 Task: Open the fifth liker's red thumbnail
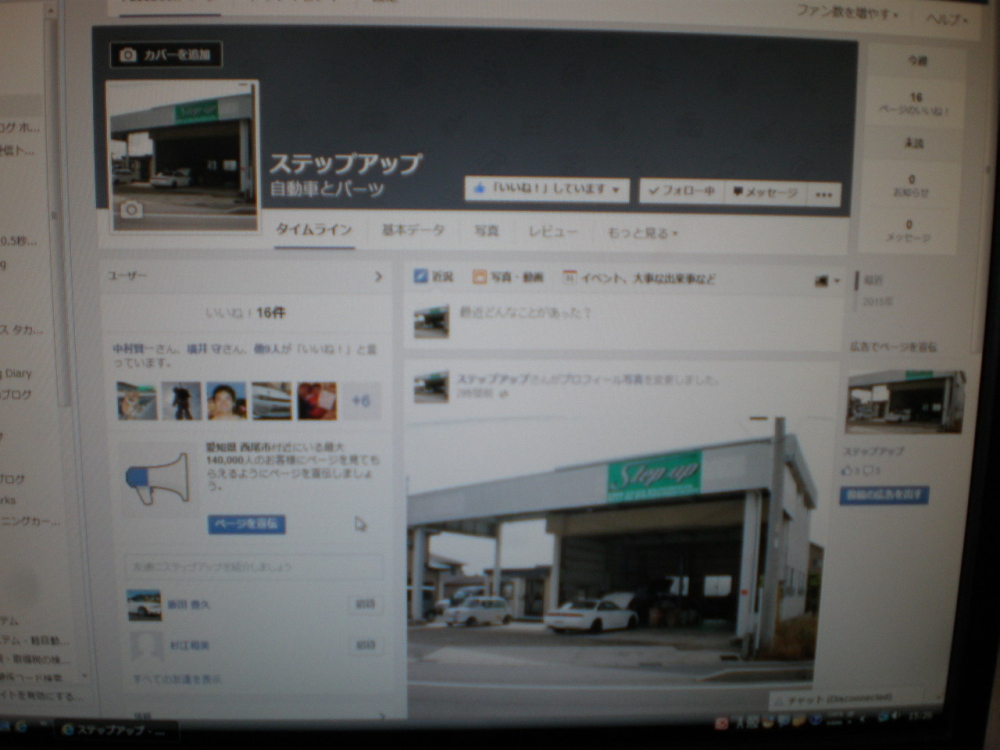317,401
